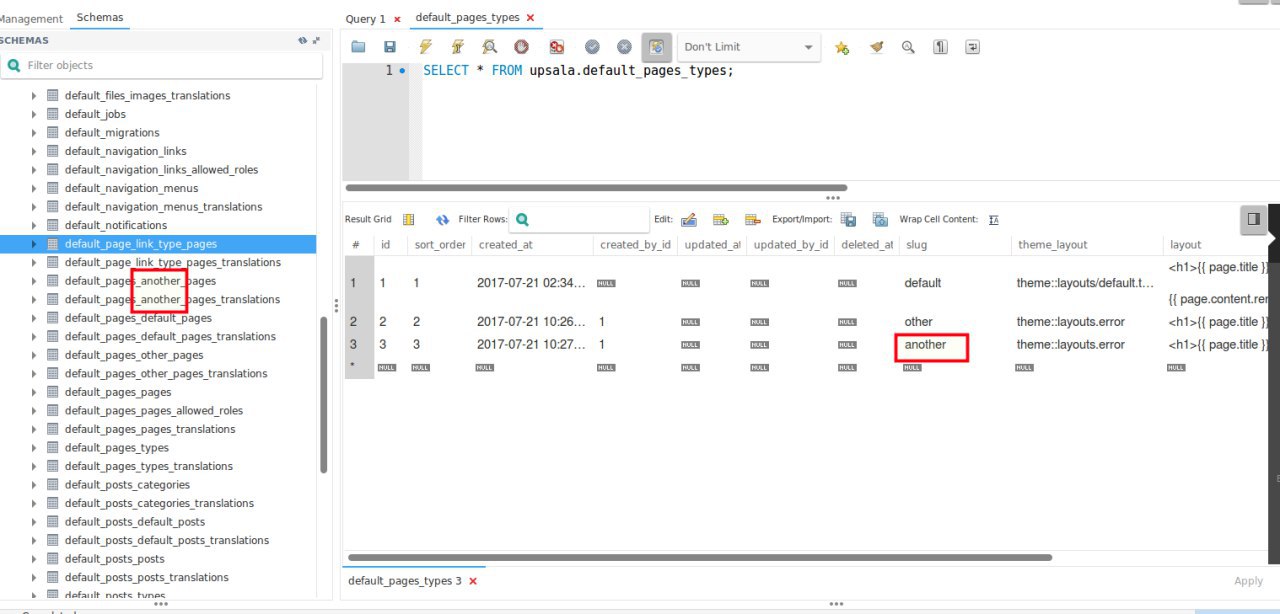Click the result grid horizontal scrollbar
The image size is (1280, 614).
[700, 558]
